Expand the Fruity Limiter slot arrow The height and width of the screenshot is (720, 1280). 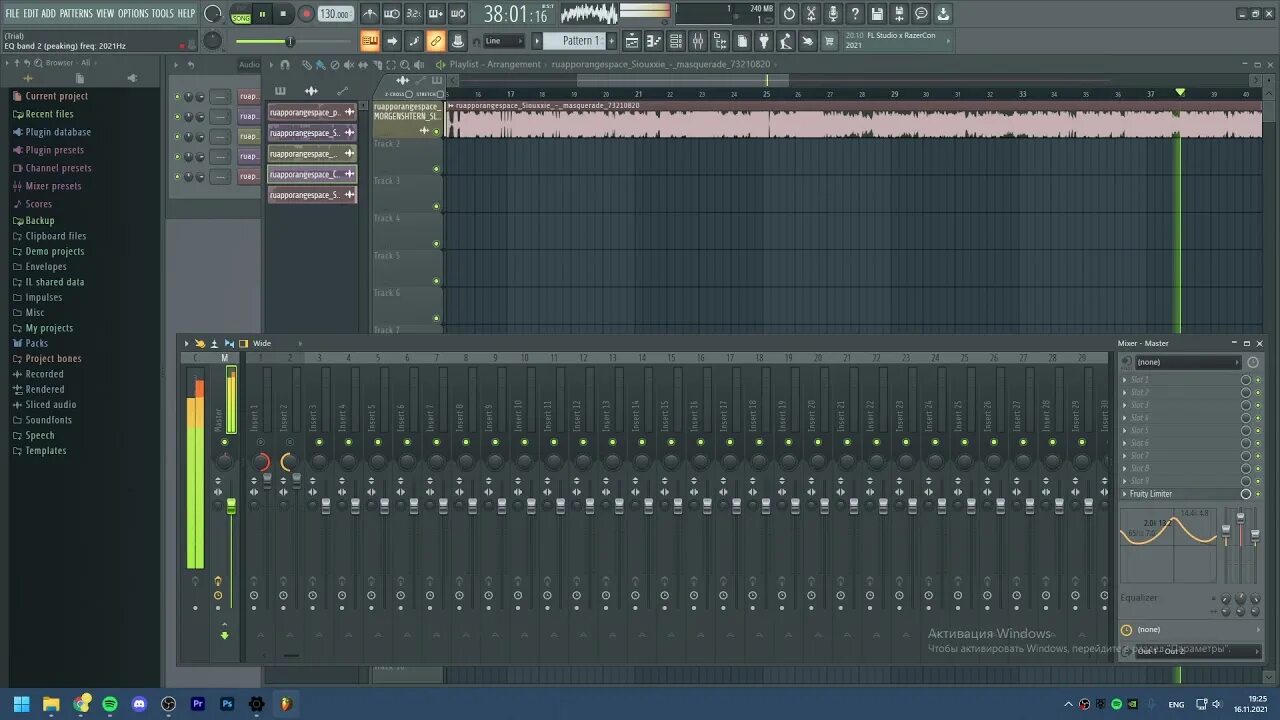tap(1125, 494)
